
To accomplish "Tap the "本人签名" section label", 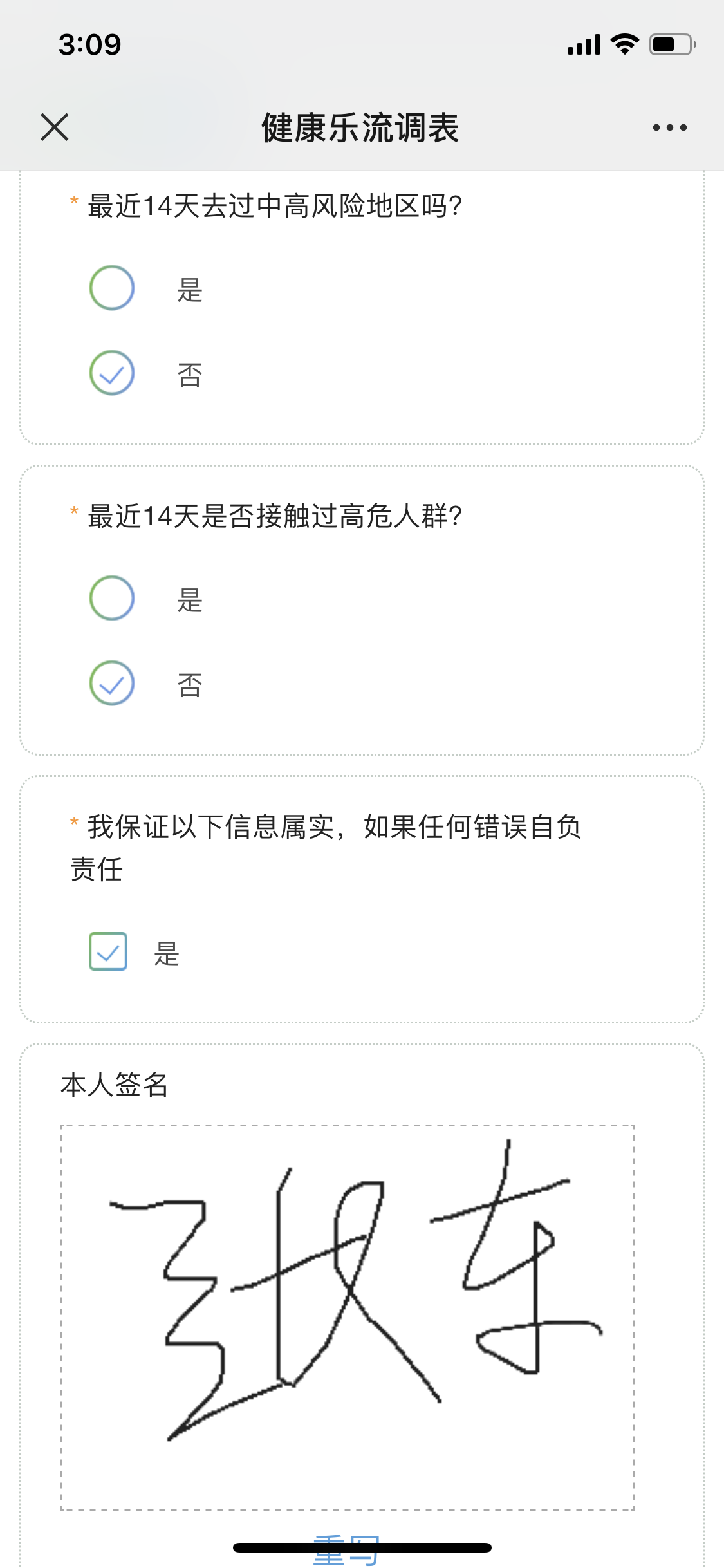I will (x=115, y=1085).
